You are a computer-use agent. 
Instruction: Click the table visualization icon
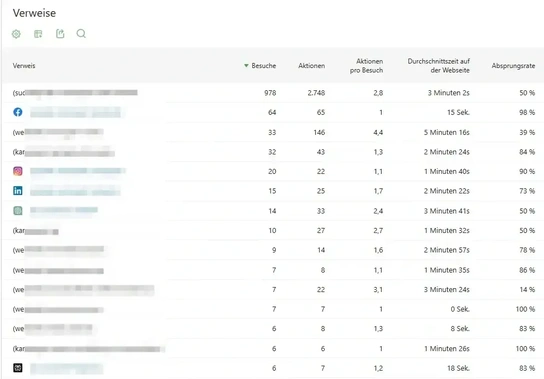(38, 34)
